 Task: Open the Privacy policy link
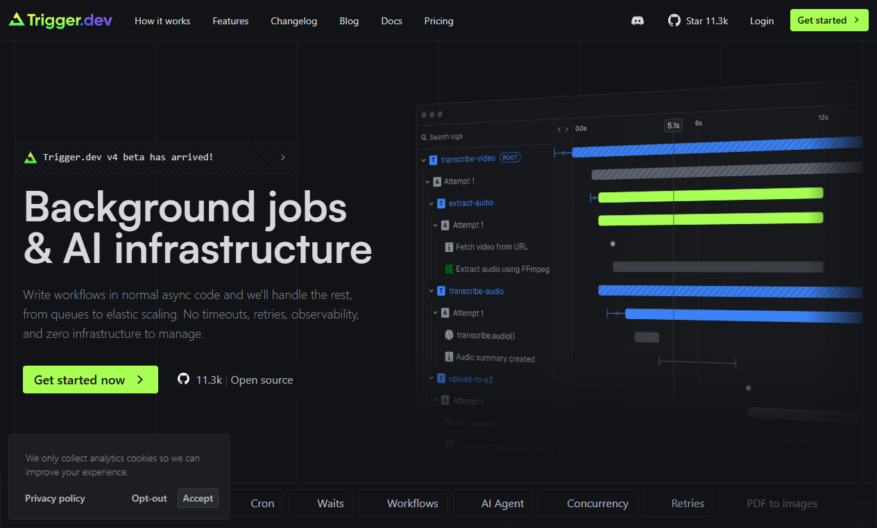(x=55, y=498)
